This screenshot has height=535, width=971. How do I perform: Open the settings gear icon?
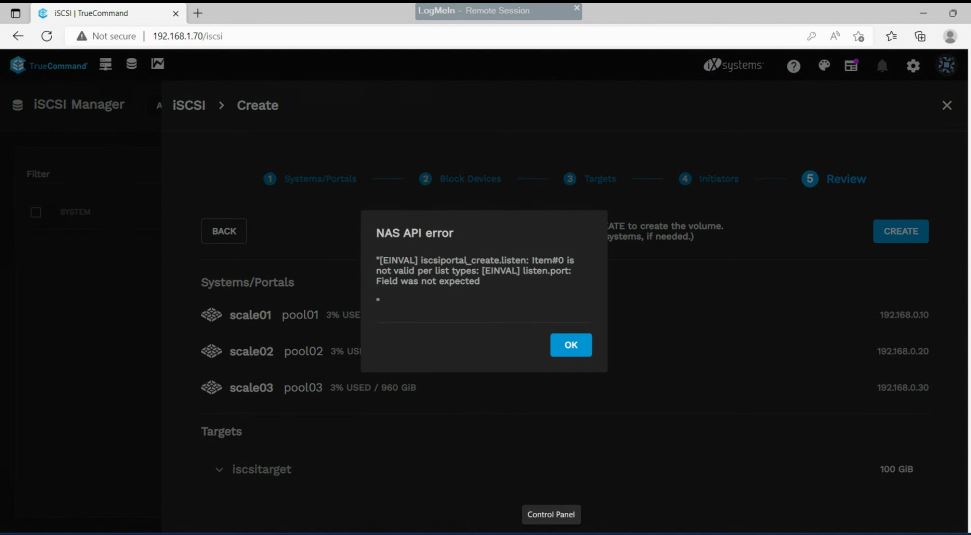click(x=913, y=66)
